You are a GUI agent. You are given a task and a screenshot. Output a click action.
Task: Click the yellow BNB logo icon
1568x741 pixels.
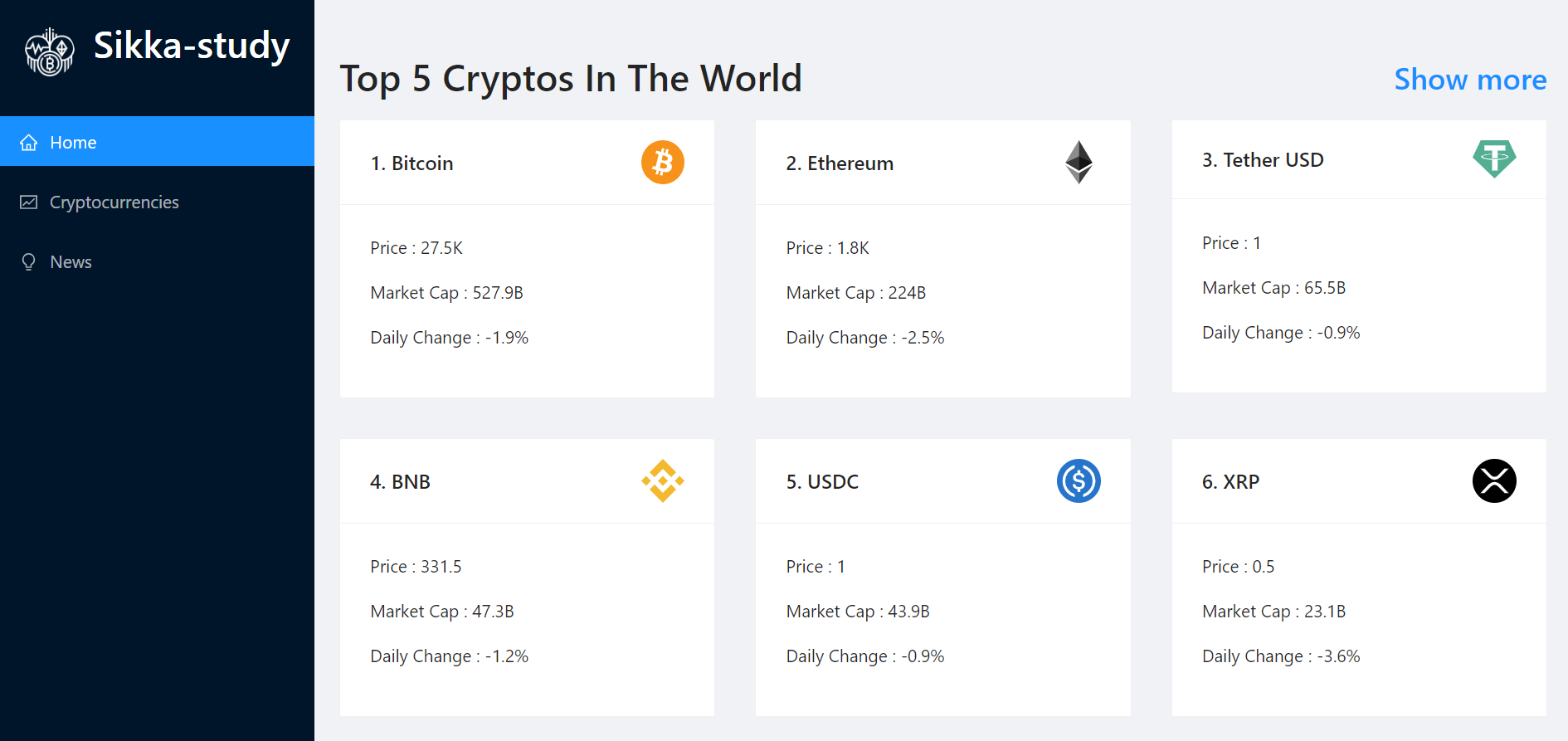pos(662,481)
